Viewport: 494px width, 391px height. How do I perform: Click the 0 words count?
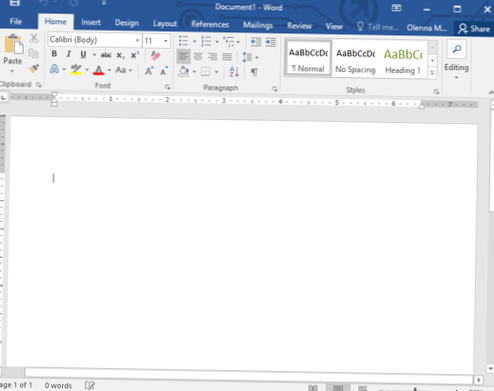pyautogui.click(x=58, y=386)
